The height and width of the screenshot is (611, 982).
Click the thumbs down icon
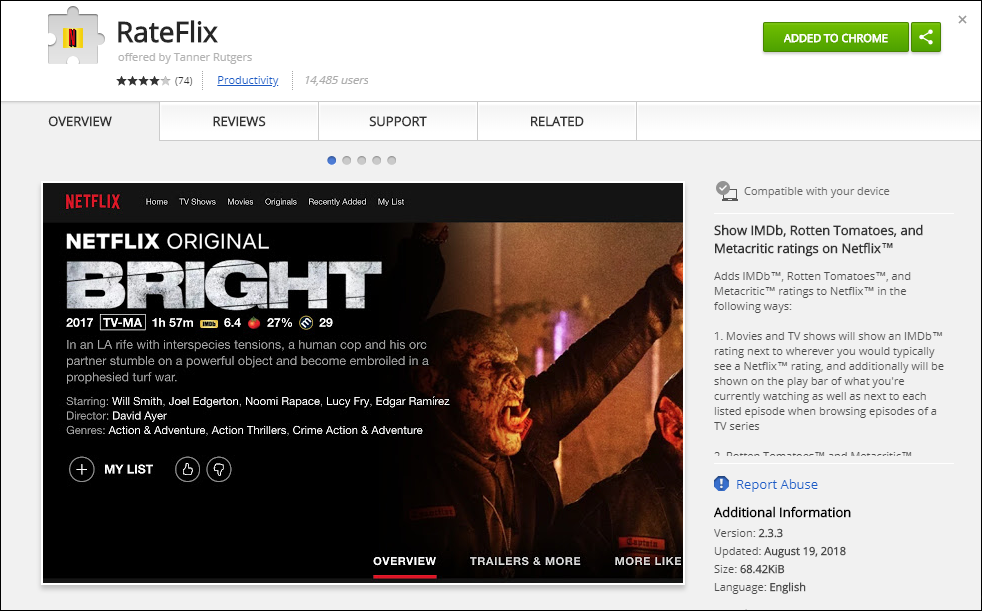pyautogui.click(x=219, y=470)
